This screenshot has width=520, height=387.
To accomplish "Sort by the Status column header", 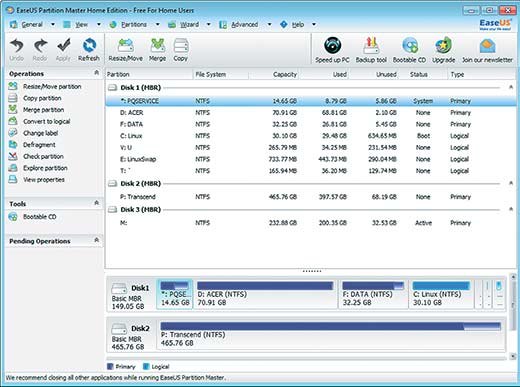I will click(x=423, y=74).
